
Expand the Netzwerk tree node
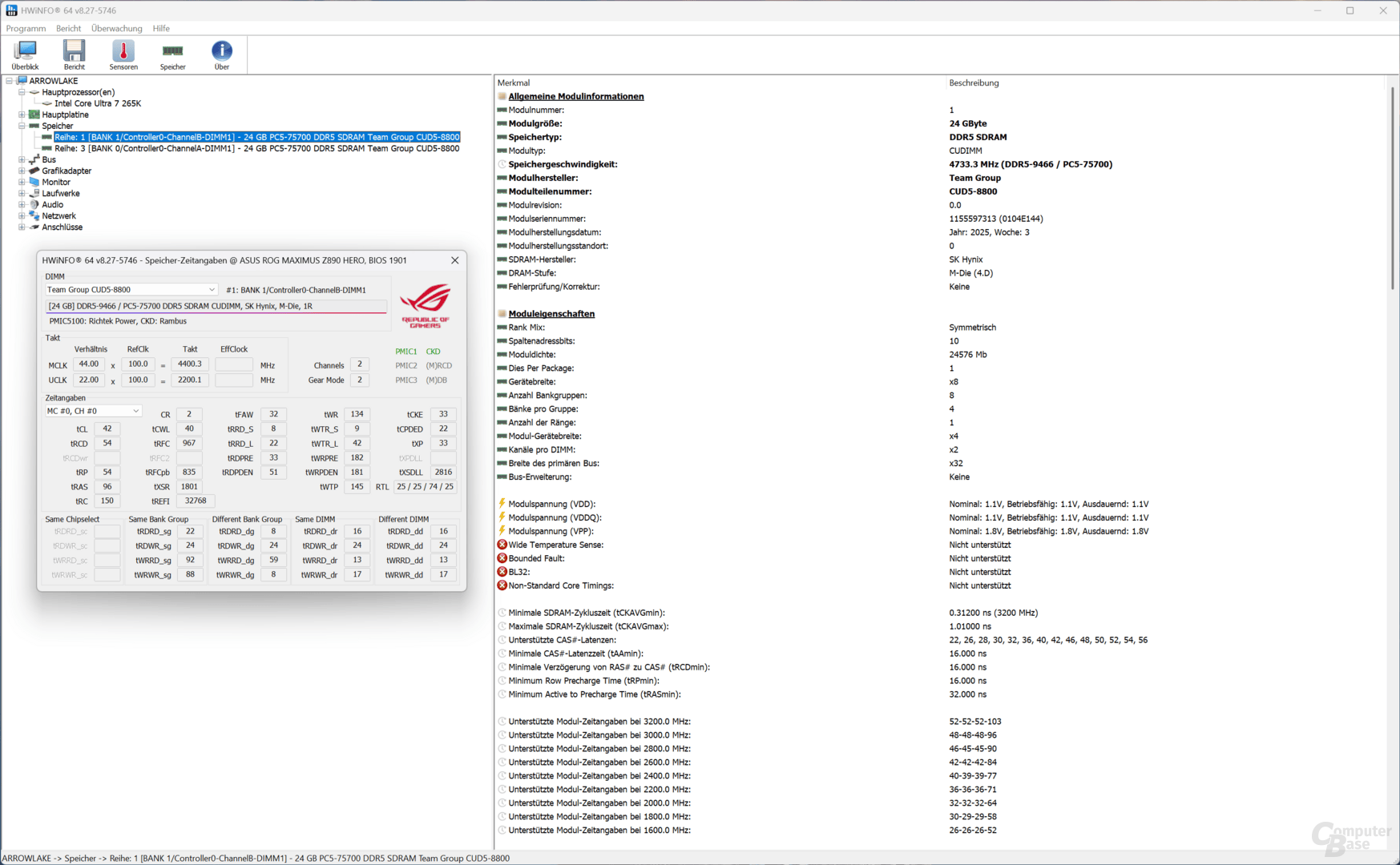coord(22,215)
